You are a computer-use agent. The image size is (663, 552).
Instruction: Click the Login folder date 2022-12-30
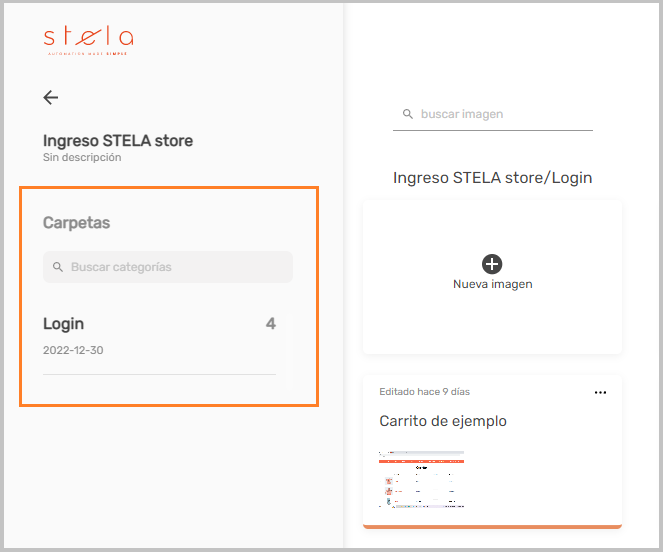pos(73,350)
